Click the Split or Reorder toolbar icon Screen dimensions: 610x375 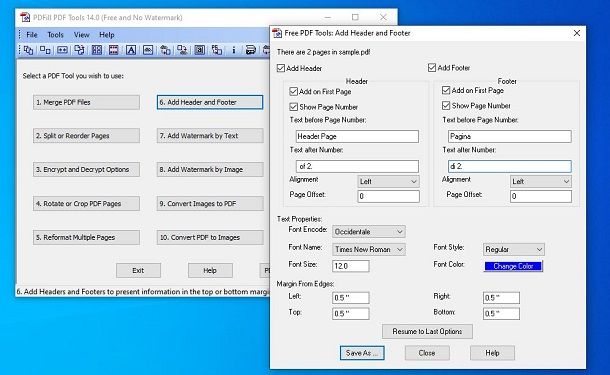pyautogui.click(x=45, y=50)
